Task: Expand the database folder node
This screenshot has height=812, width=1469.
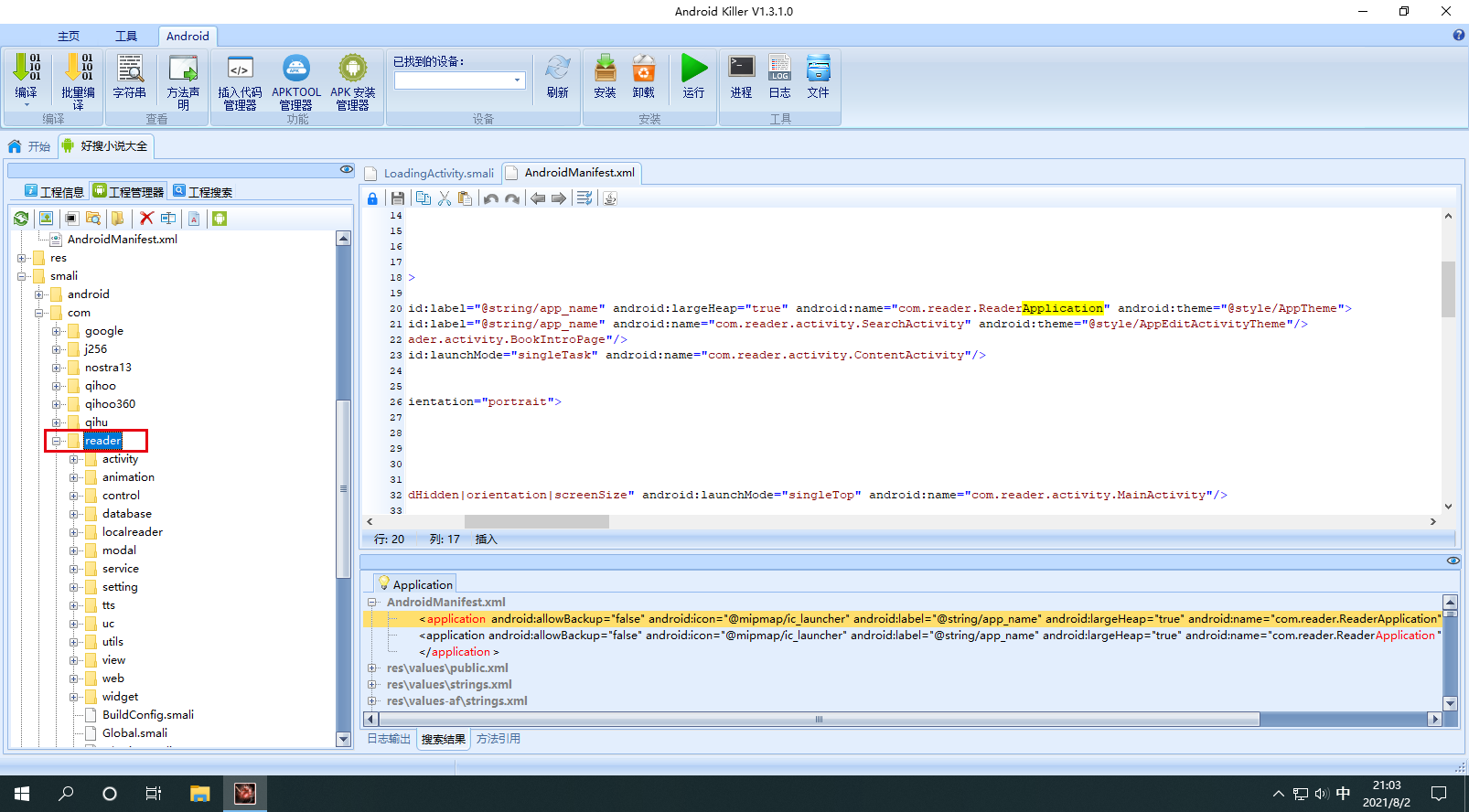Action: click(74, 514)
